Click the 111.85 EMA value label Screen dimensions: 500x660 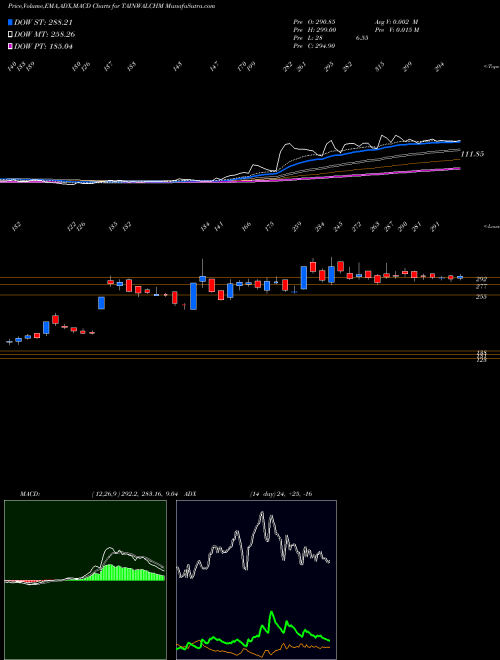pyautogui.click(x=472, y=154)
